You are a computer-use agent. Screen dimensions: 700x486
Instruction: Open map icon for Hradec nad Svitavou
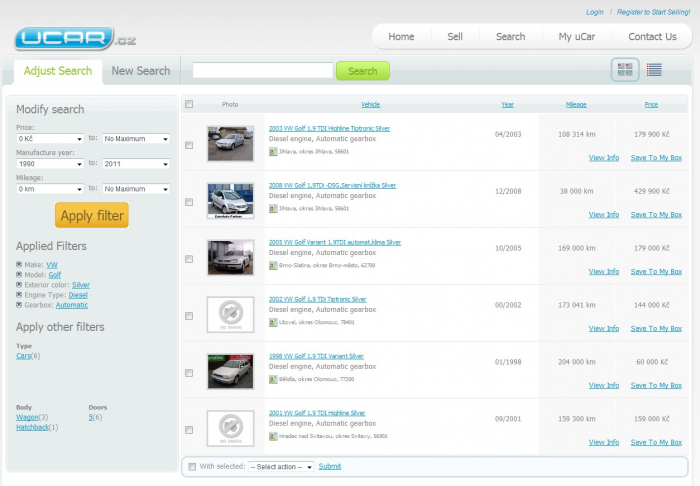pos(273,436)
